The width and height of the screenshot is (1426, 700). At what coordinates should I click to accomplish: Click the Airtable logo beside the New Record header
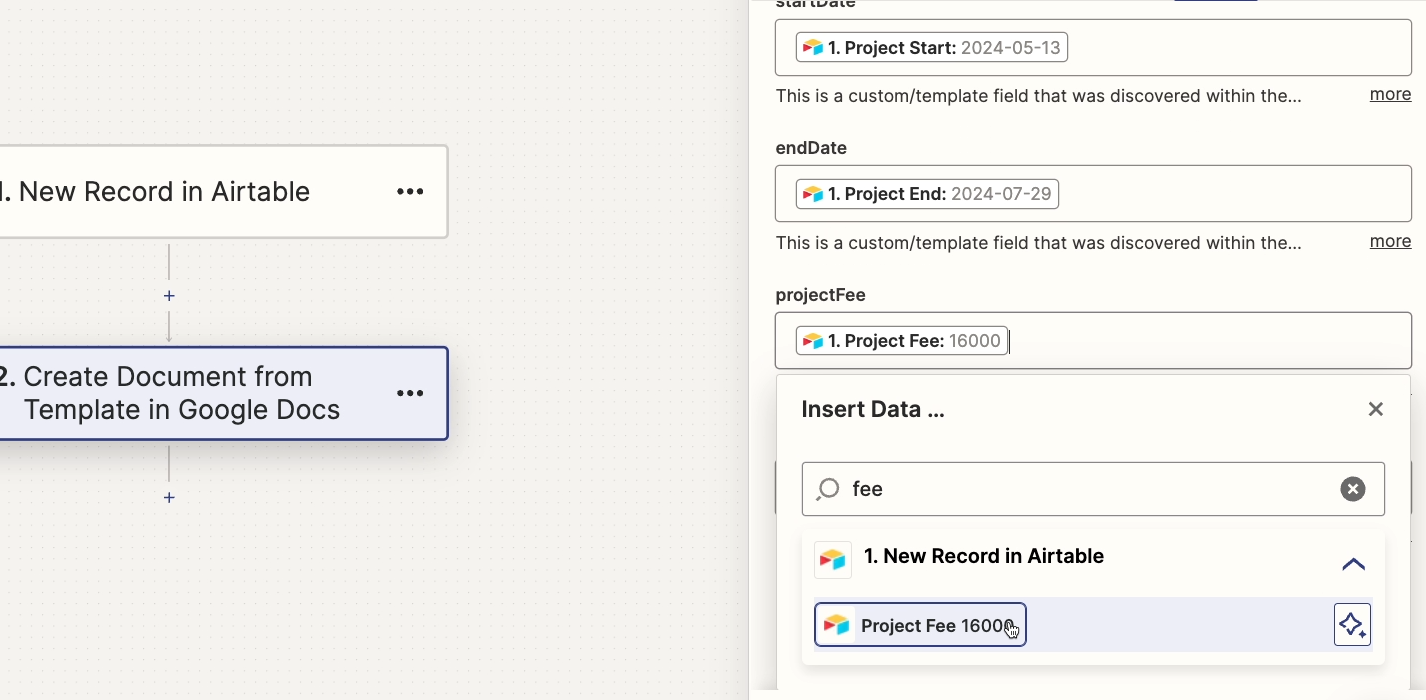point(833,560)
